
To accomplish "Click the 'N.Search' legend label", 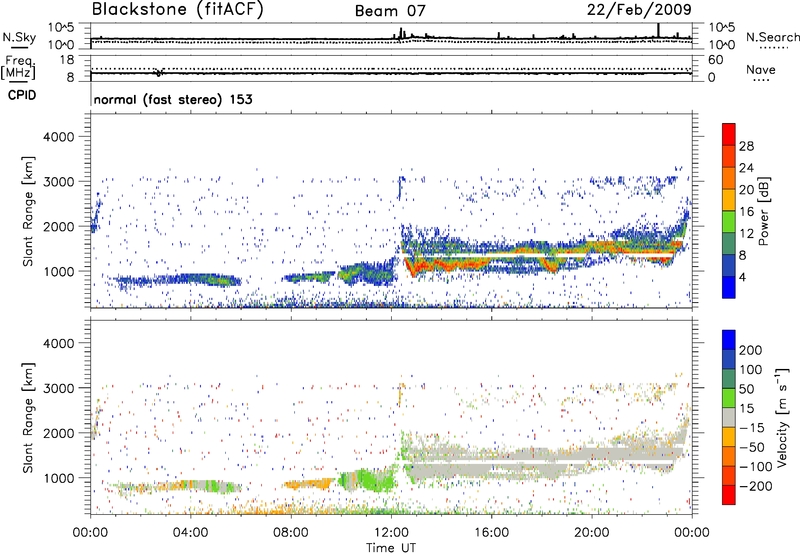I will 772,37.
